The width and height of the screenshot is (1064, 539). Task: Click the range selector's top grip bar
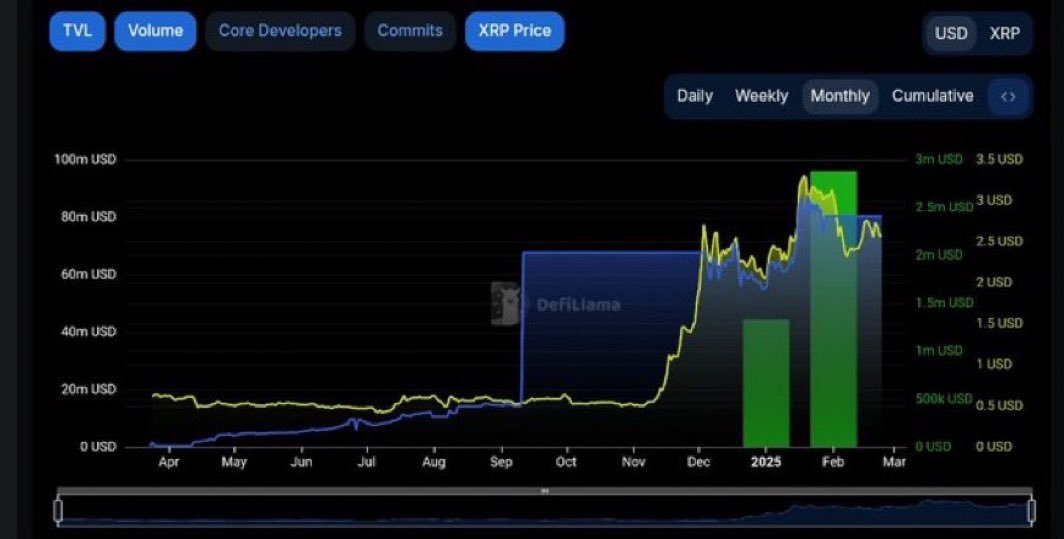(545, 491)
